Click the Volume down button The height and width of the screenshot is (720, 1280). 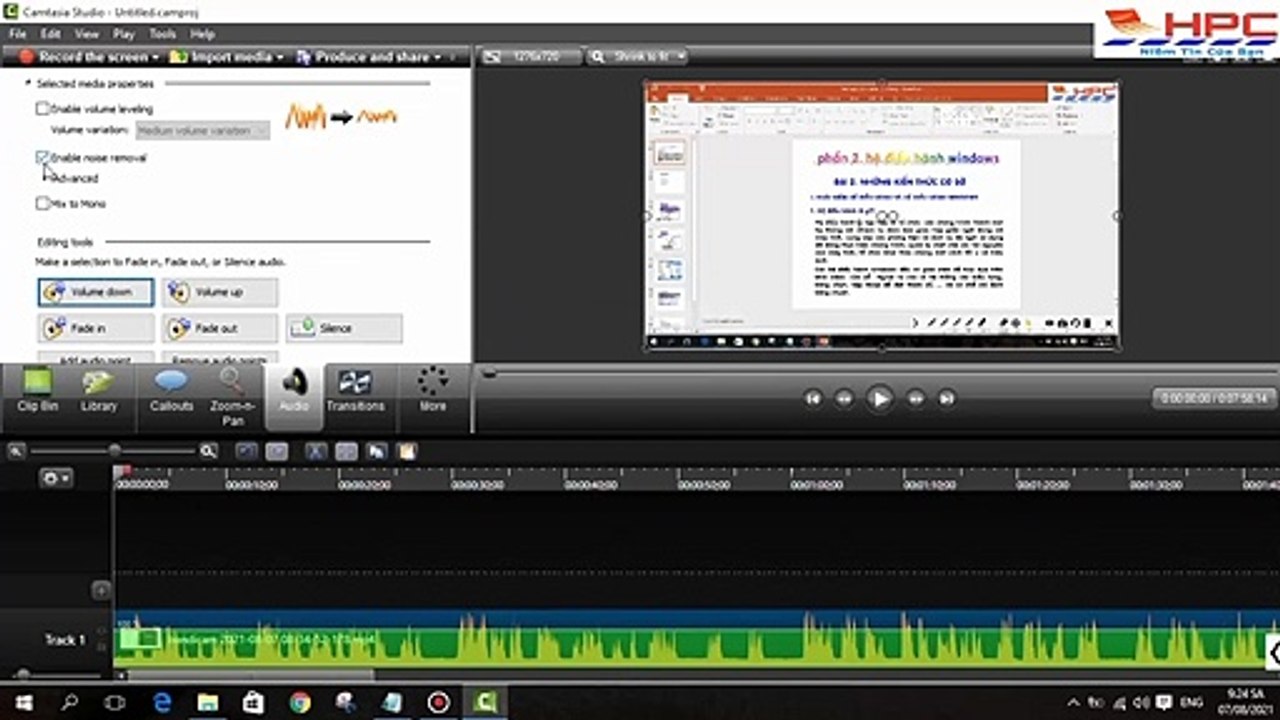(96, 292)
